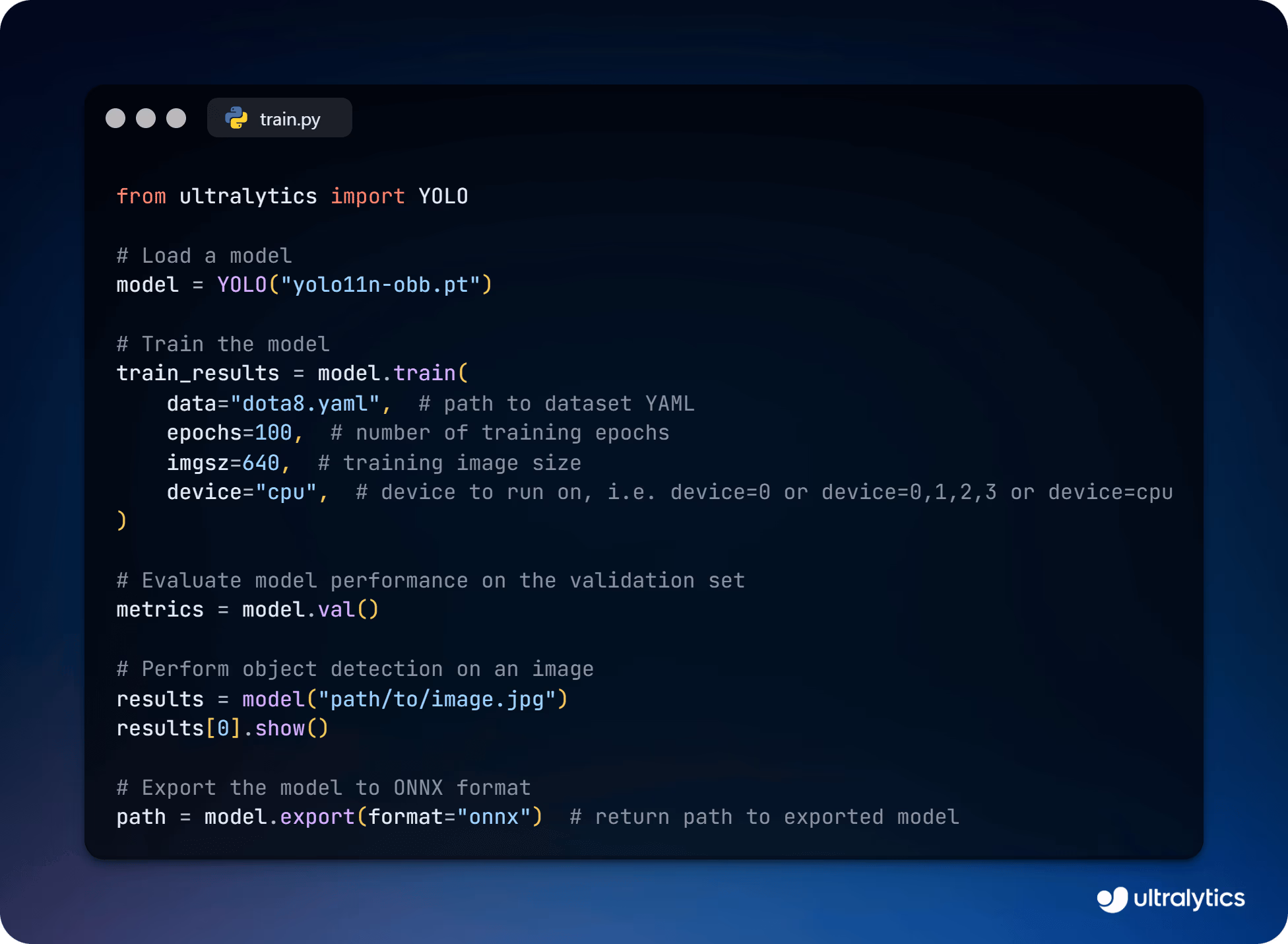
Task: Click the Python logo icon in tab
Action: click(x=236, y=118)
